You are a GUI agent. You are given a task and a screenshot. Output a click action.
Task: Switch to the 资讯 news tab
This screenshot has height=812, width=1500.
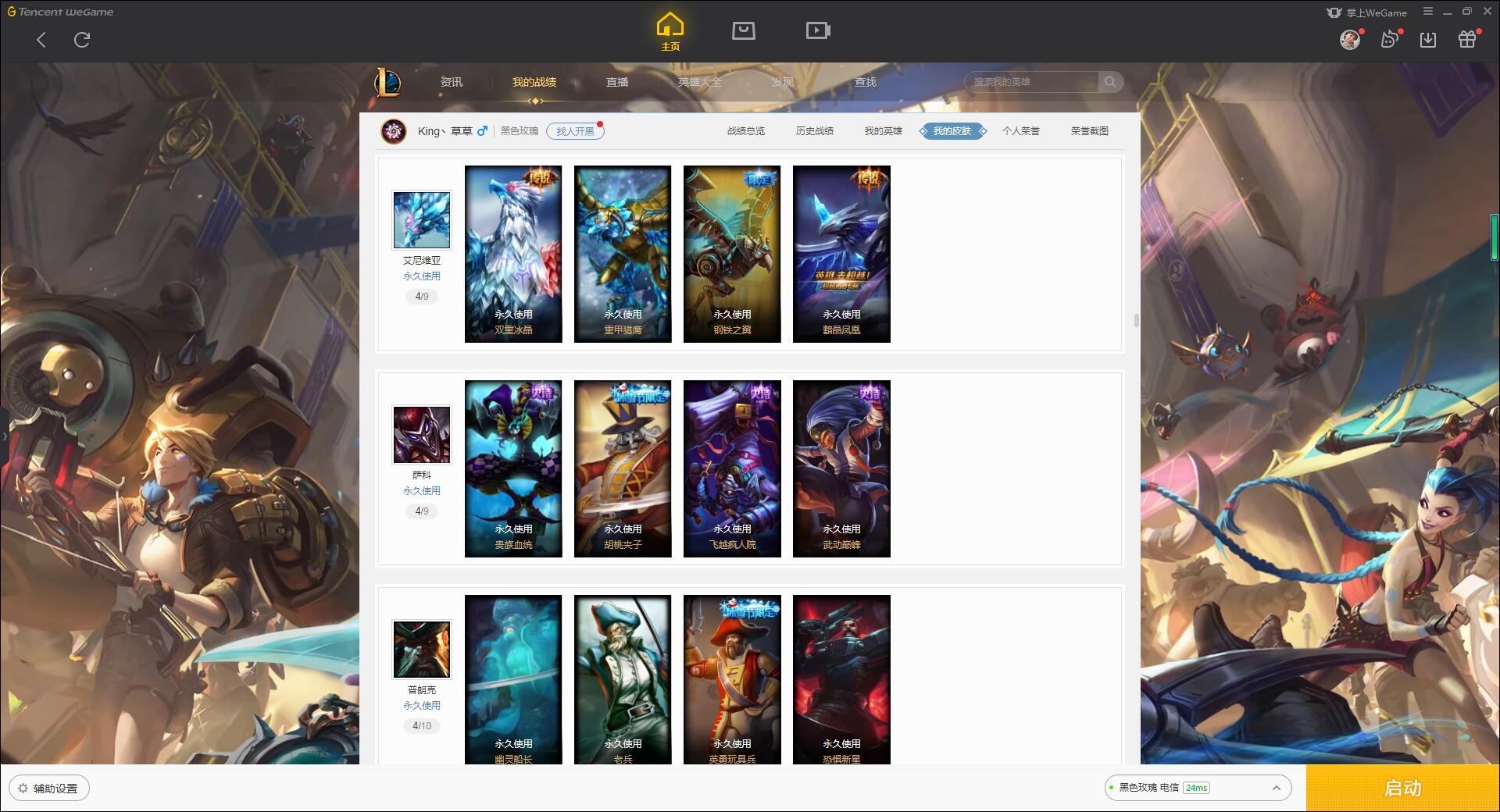452,82
